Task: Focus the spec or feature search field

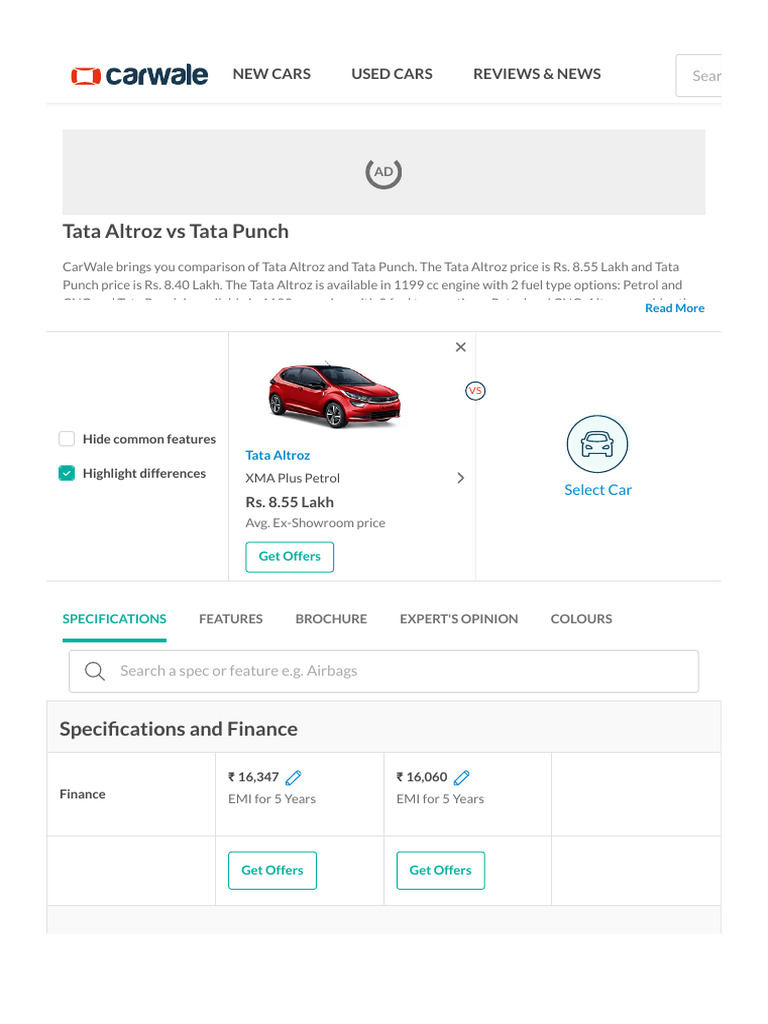Action: pos(400,671)
